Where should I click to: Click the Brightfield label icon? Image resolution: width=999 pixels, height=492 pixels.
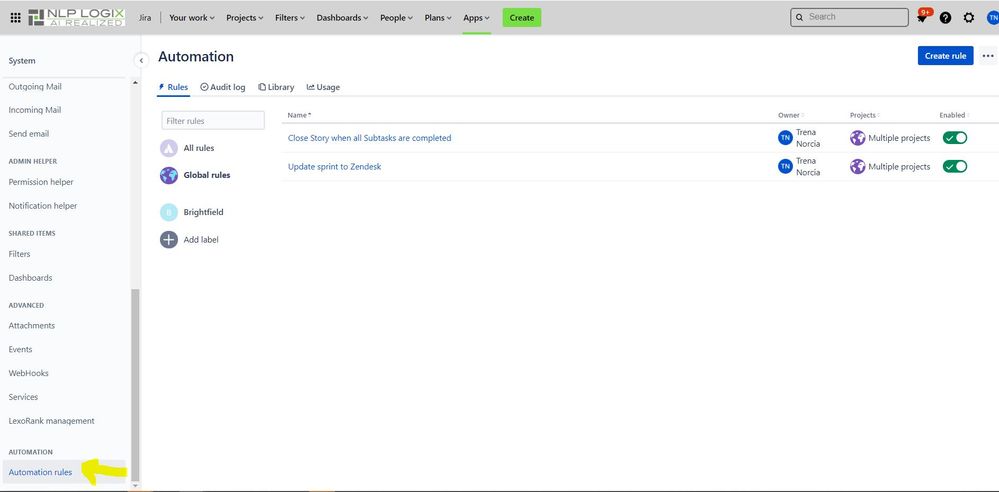[x=169, y=213]
